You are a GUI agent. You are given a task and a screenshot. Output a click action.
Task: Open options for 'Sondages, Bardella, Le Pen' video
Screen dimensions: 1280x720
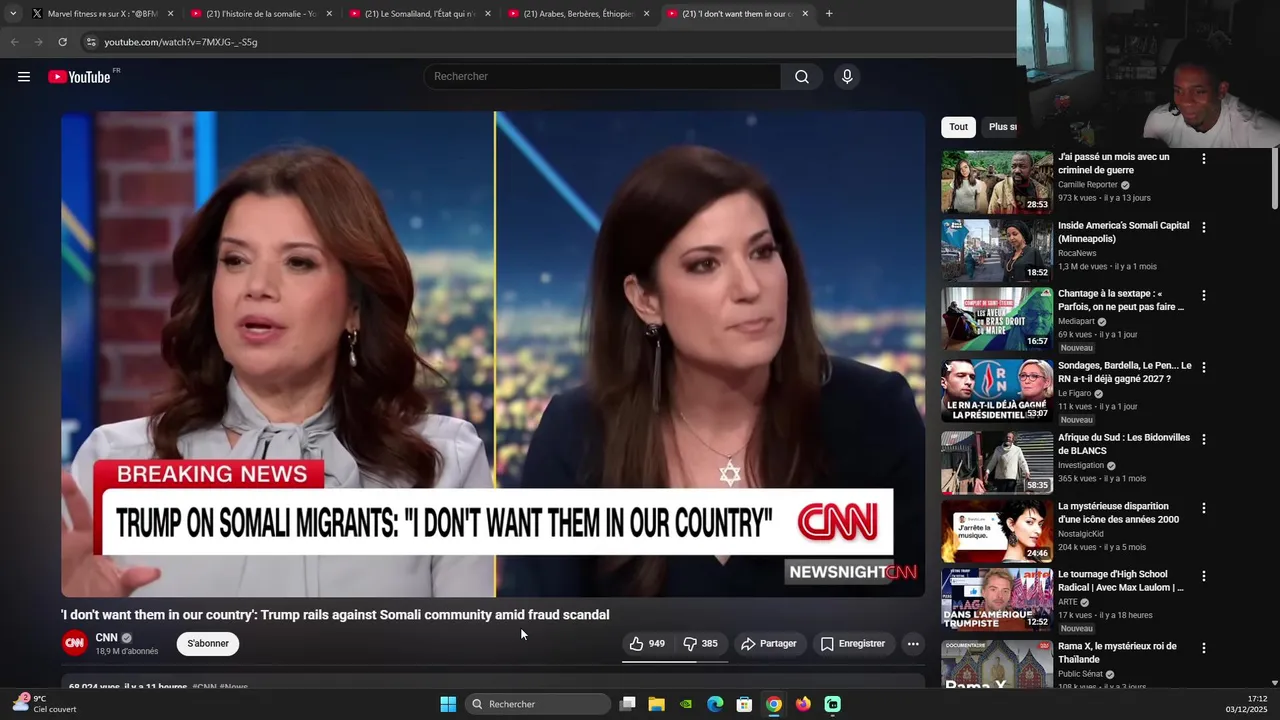1204,368
